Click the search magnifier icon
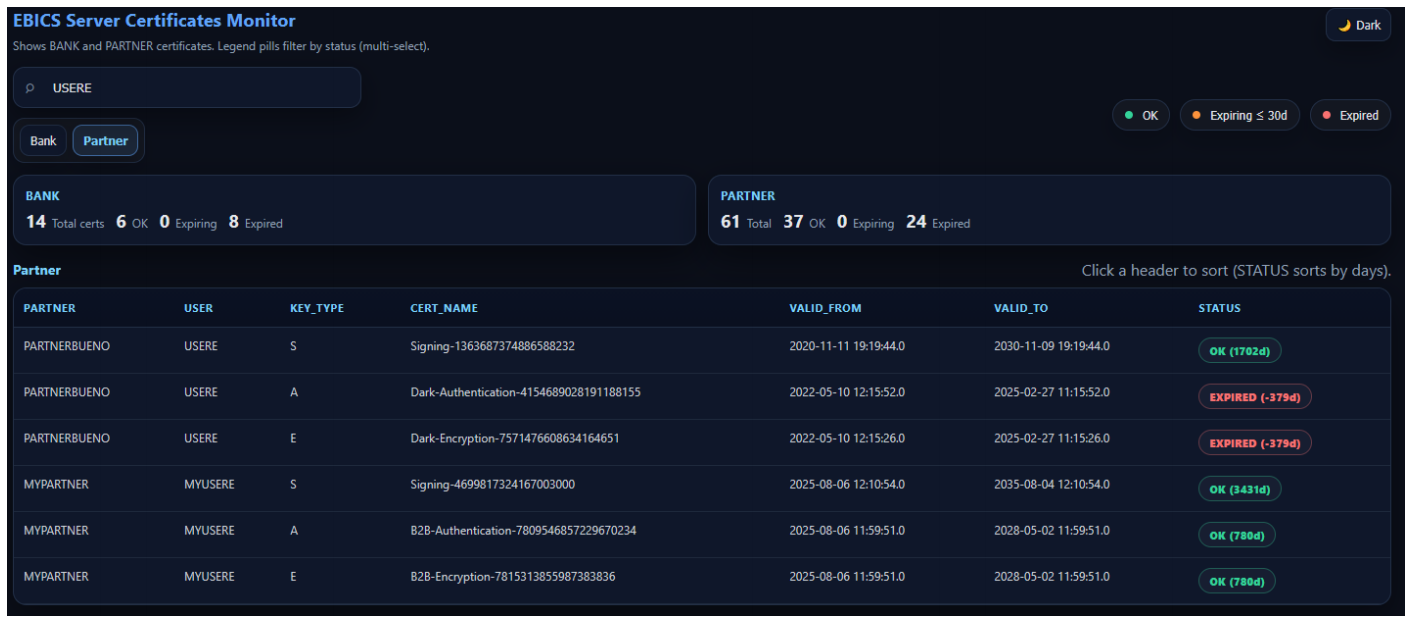Screen dimensions: 1408x625 30,88
